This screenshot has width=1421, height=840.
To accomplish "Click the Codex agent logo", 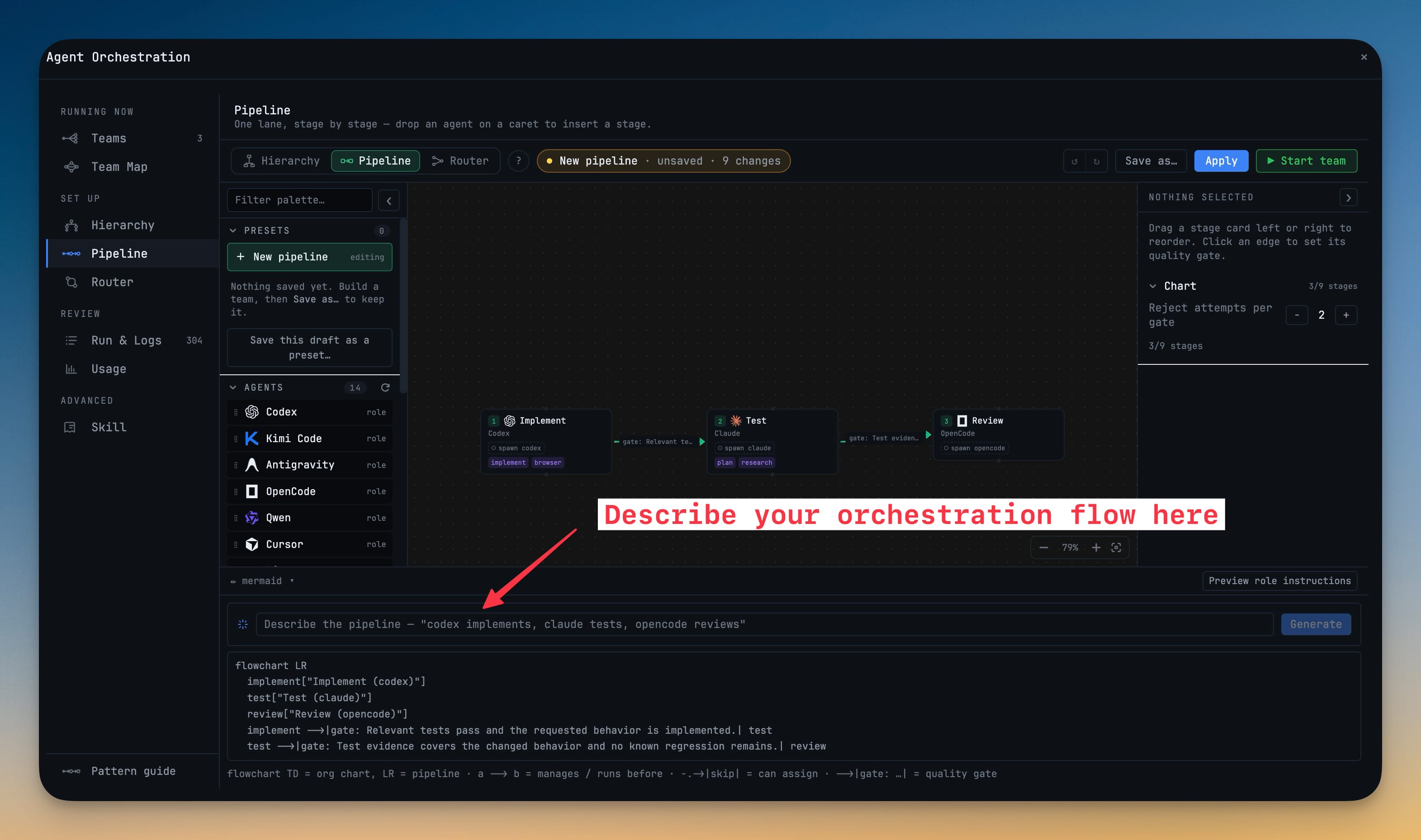I will [252, 411].
